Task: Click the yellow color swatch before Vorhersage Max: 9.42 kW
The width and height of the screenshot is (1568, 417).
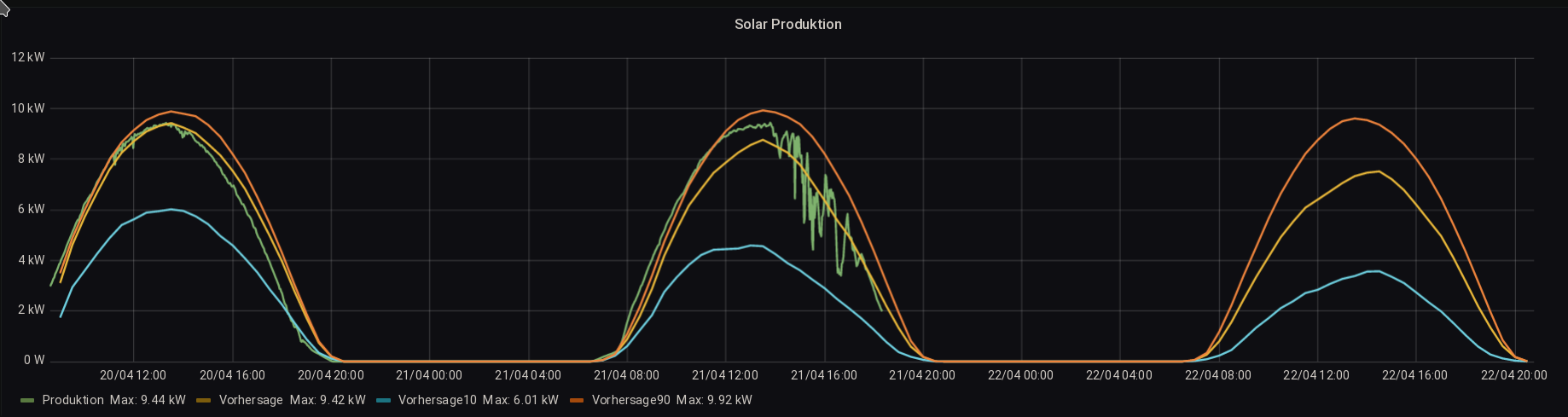Action: click(203, 400)
